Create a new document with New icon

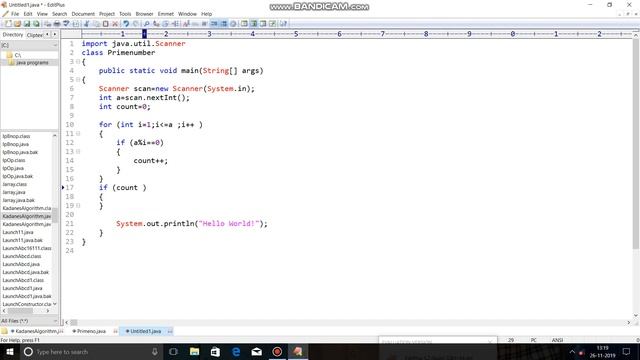click(9, 24)
